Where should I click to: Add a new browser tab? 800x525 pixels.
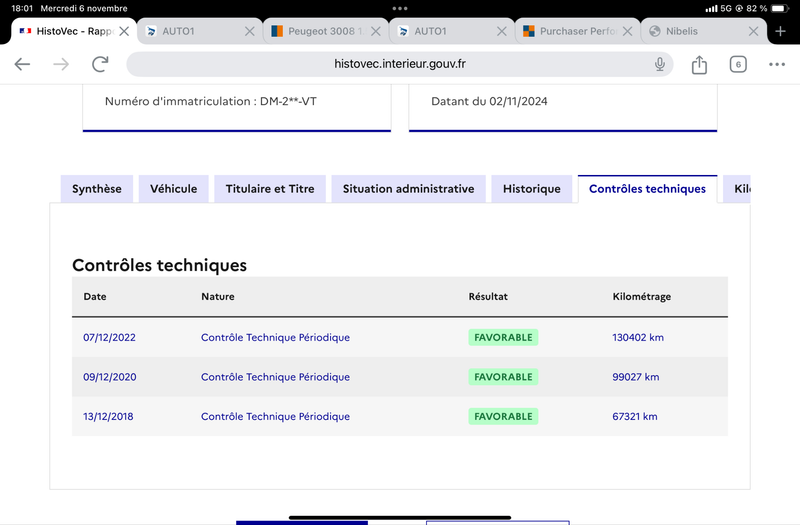(780, 31)
